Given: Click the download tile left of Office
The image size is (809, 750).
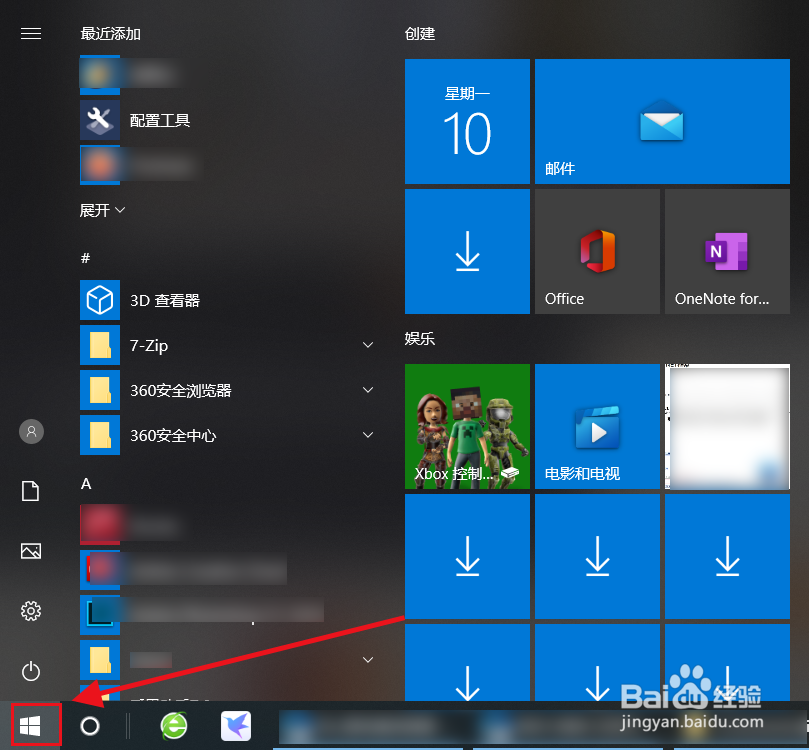Looking at the screenshot, I should coord(467,251).
